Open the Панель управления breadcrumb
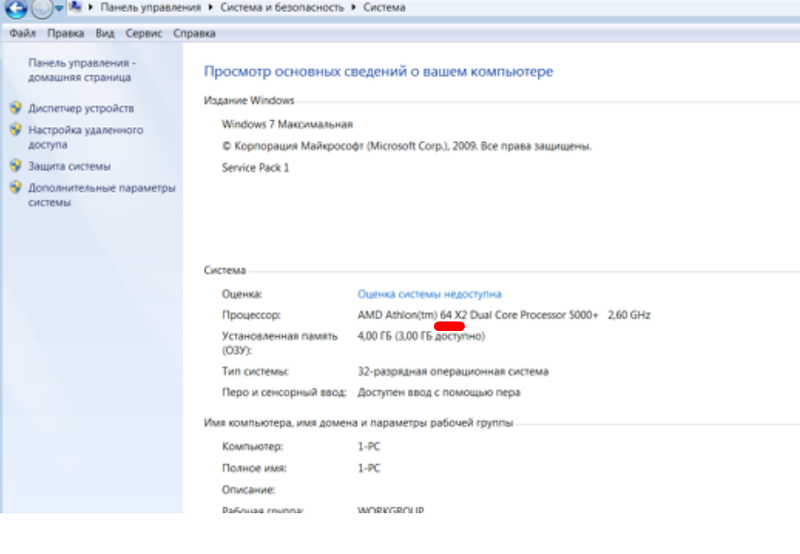Screen dimensions: 800x554 tap(150, 7)
